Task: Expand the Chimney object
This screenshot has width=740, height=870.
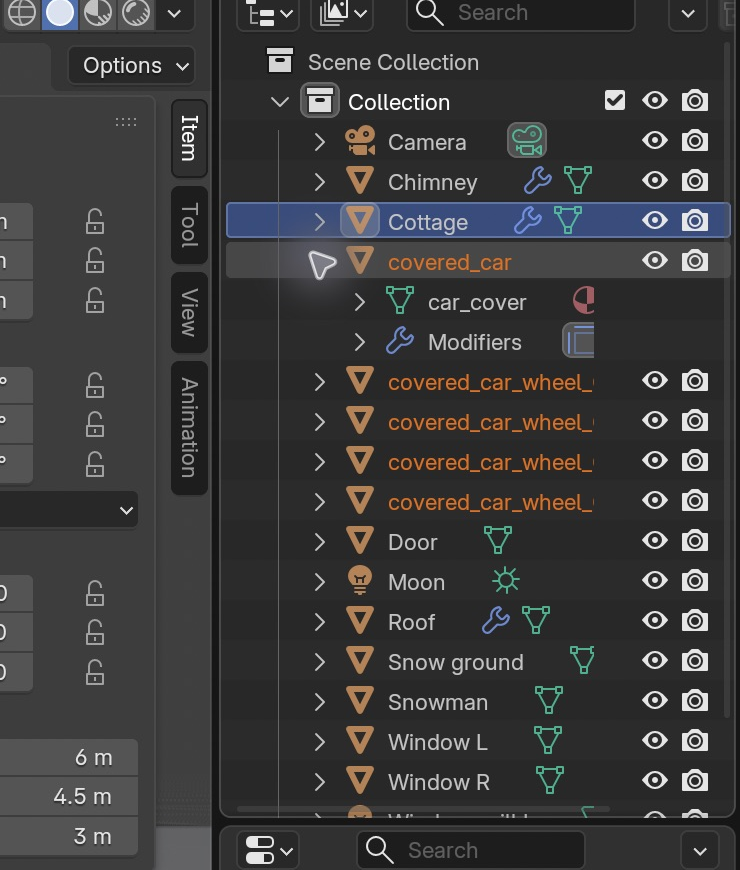Action: point(320,182)
